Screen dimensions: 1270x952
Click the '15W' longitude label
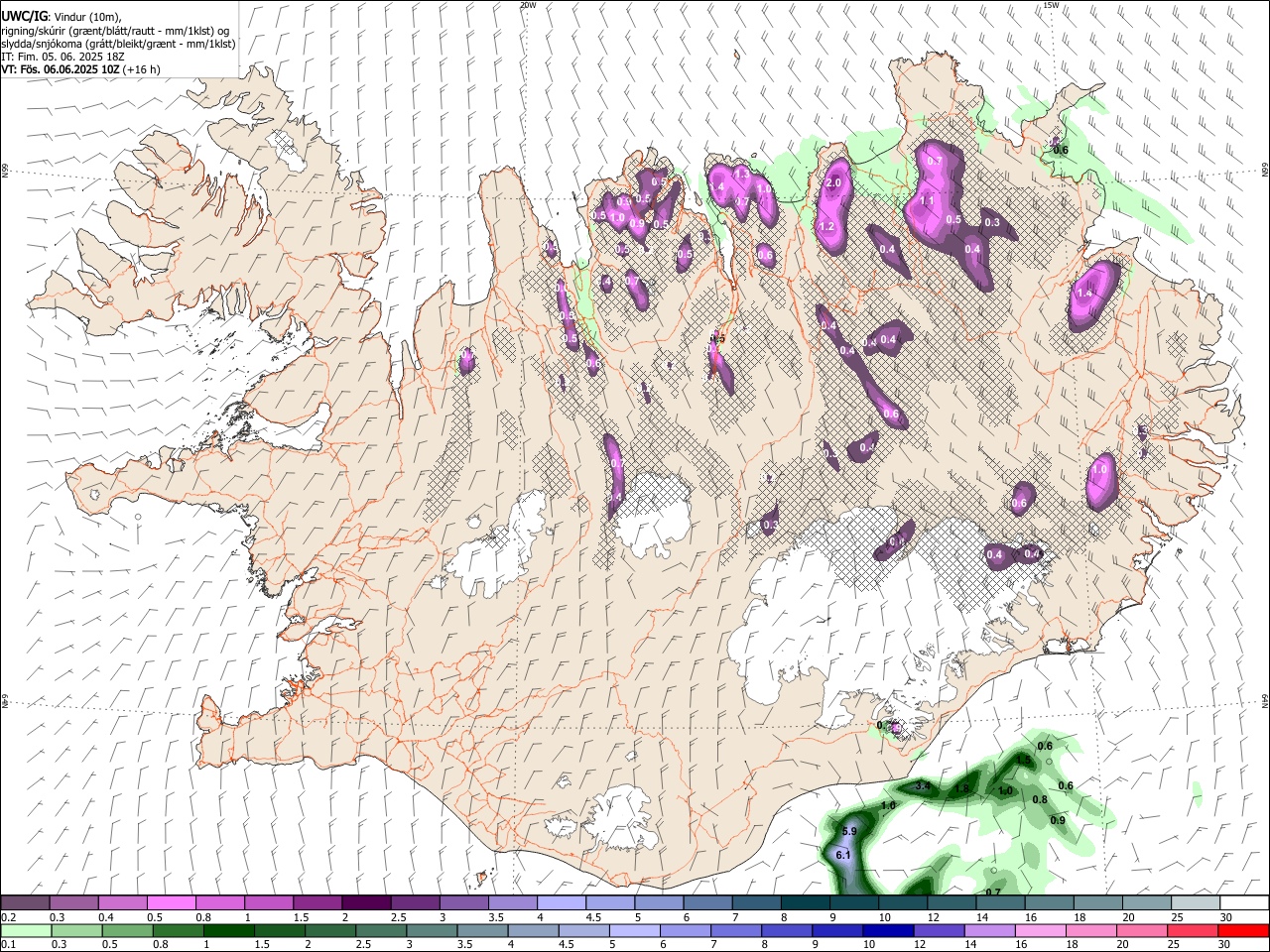pos(1051,5)
